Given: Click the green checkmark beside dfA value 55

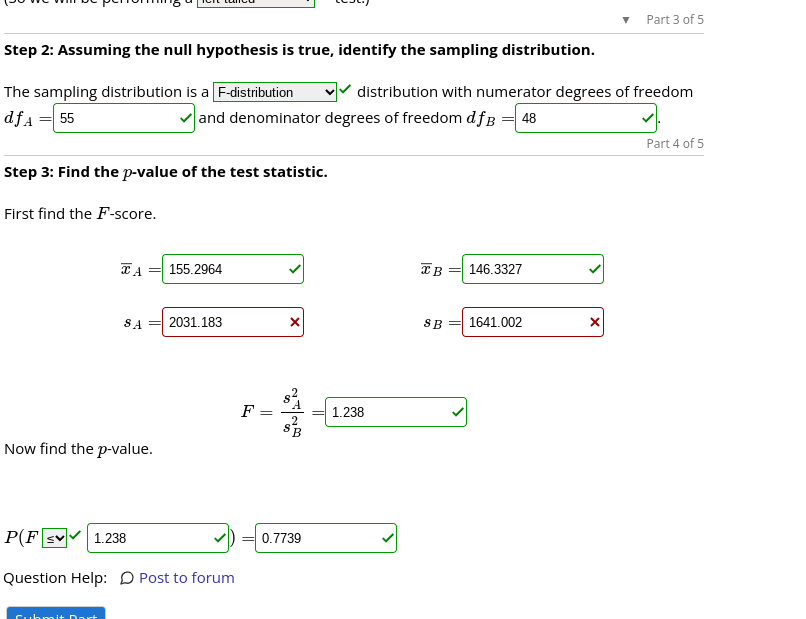Looking at the screenshot, I should (184, 117).
